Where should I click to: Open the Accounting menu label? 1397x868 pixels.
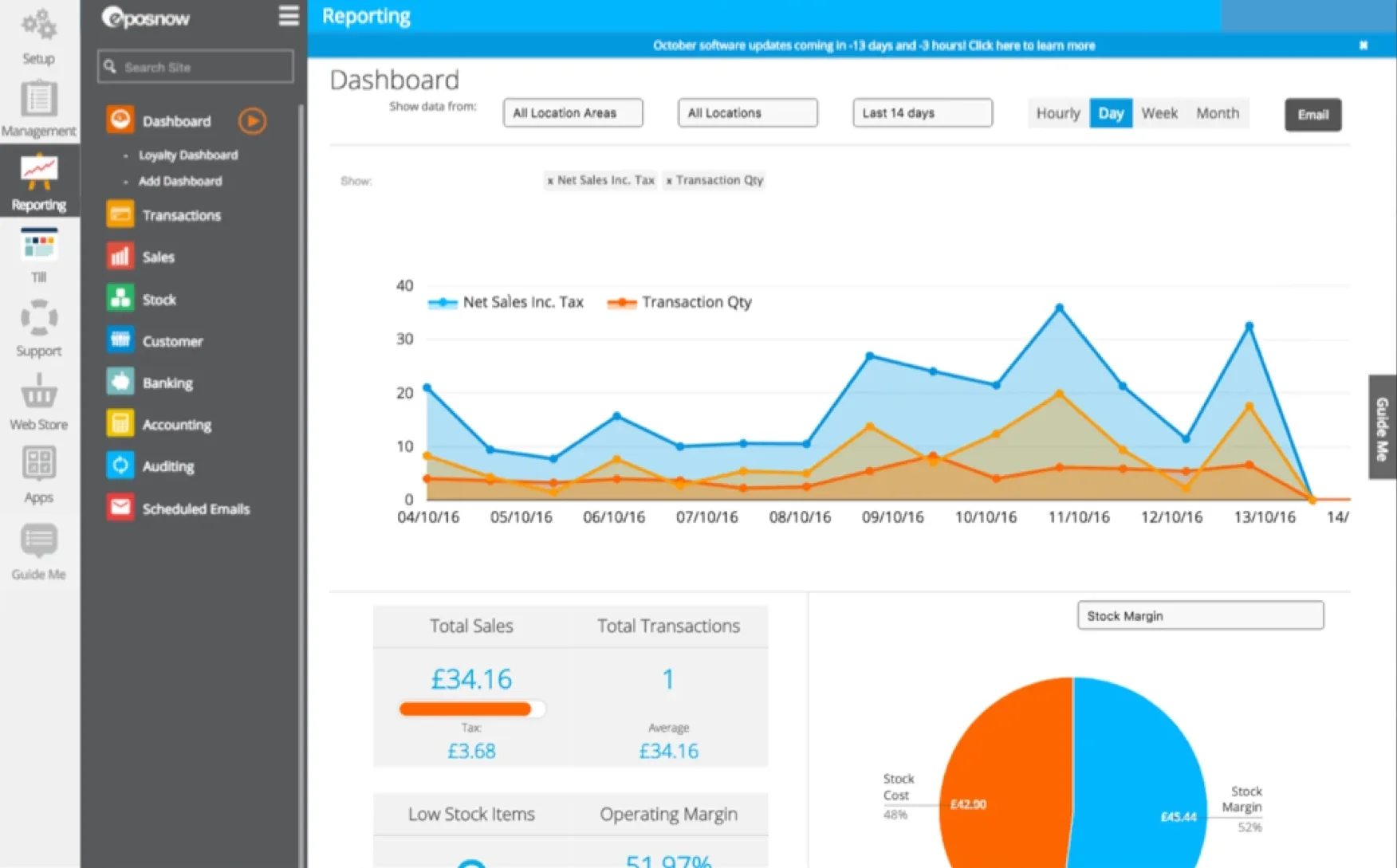tap(176, 425)
